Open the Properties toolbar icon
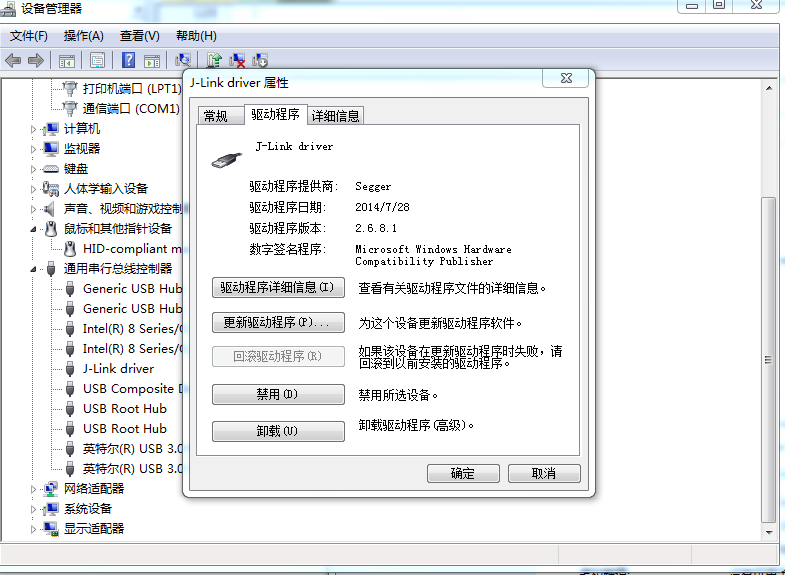785x575 pixels. pyautogui.click(x=97, y=61)
